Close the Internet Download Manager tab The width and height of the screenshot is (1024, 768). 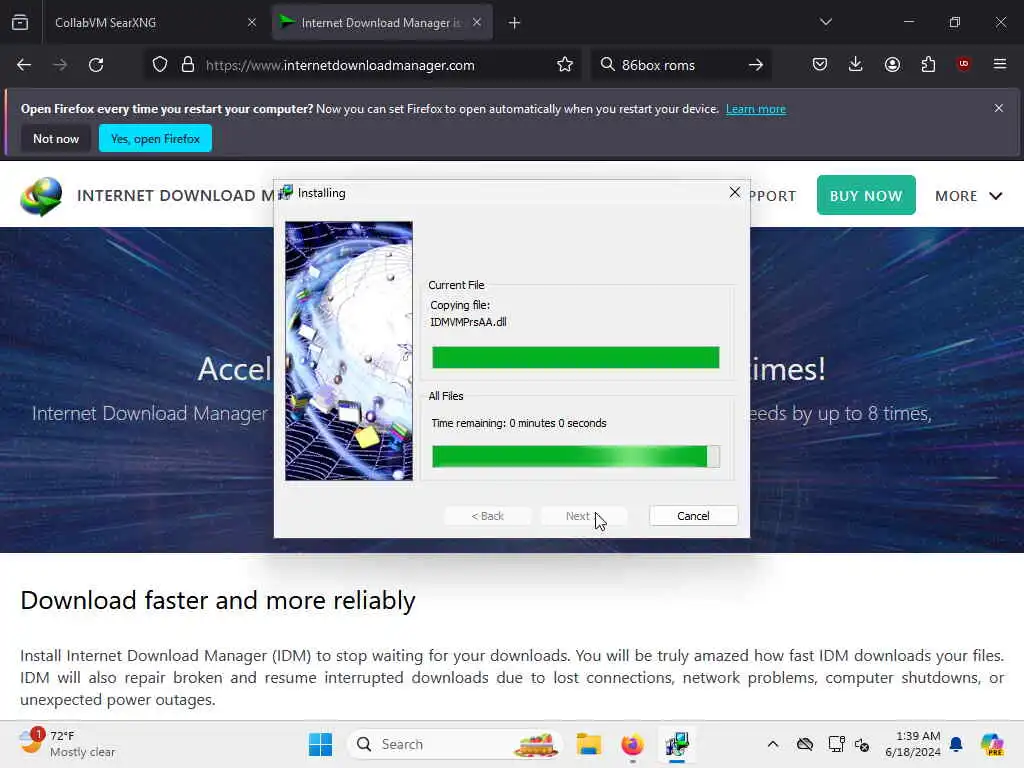click(477, 22)
